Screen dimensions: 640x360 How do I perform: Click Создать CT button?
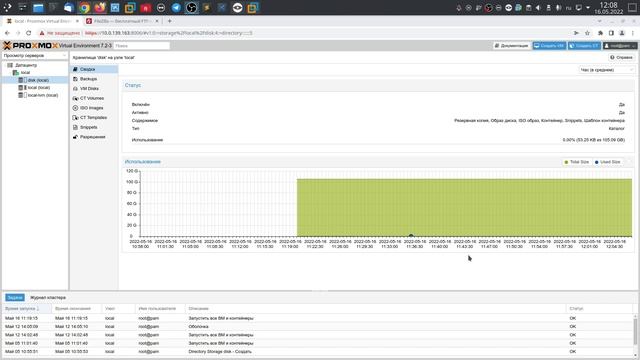point(584,46)
